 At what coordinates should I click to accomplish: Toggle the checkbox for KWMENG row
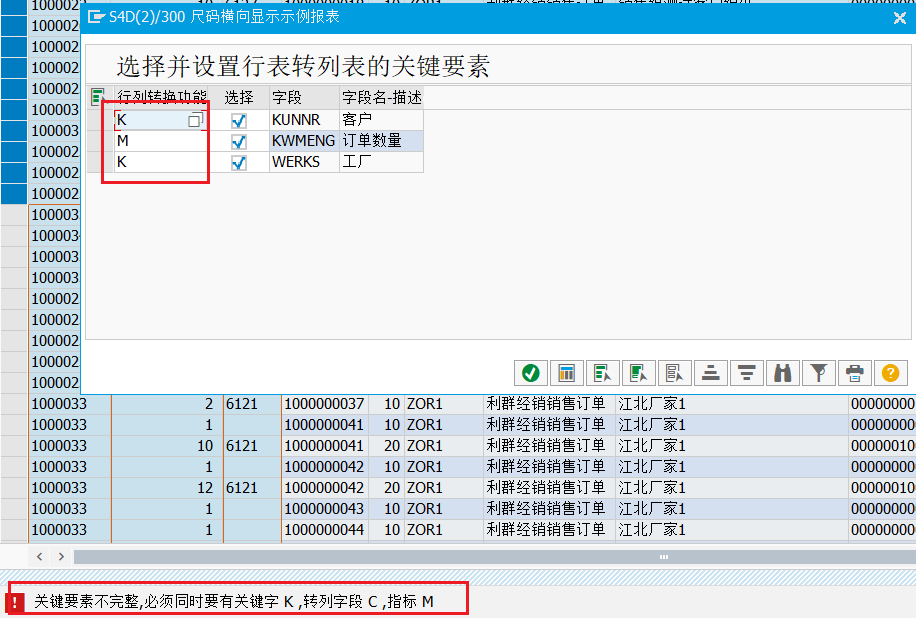pos(238,141)
